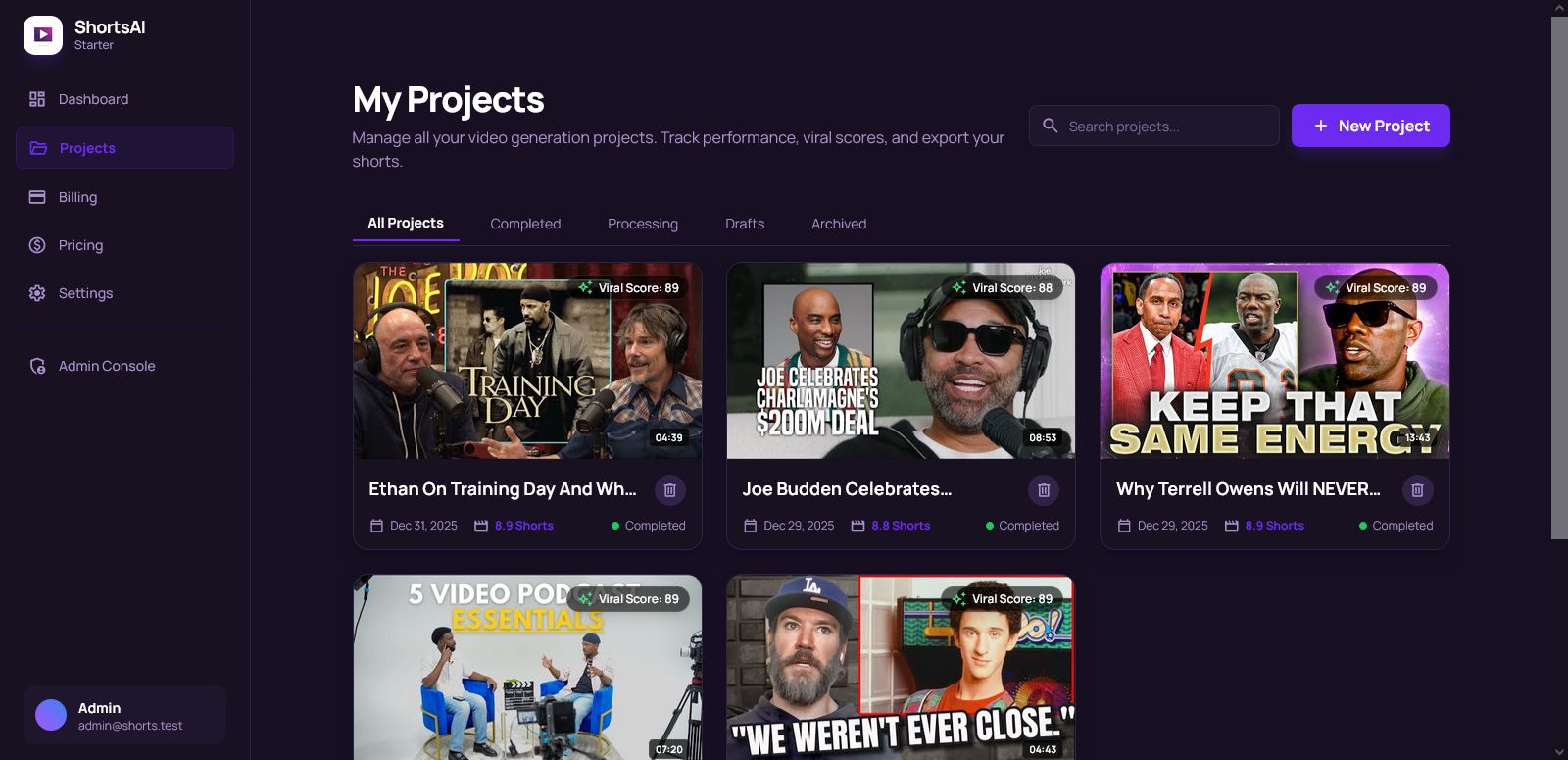Open Settings from the sidebar
This screenshot has width=1568, height=760.
[x=124, y=293]
